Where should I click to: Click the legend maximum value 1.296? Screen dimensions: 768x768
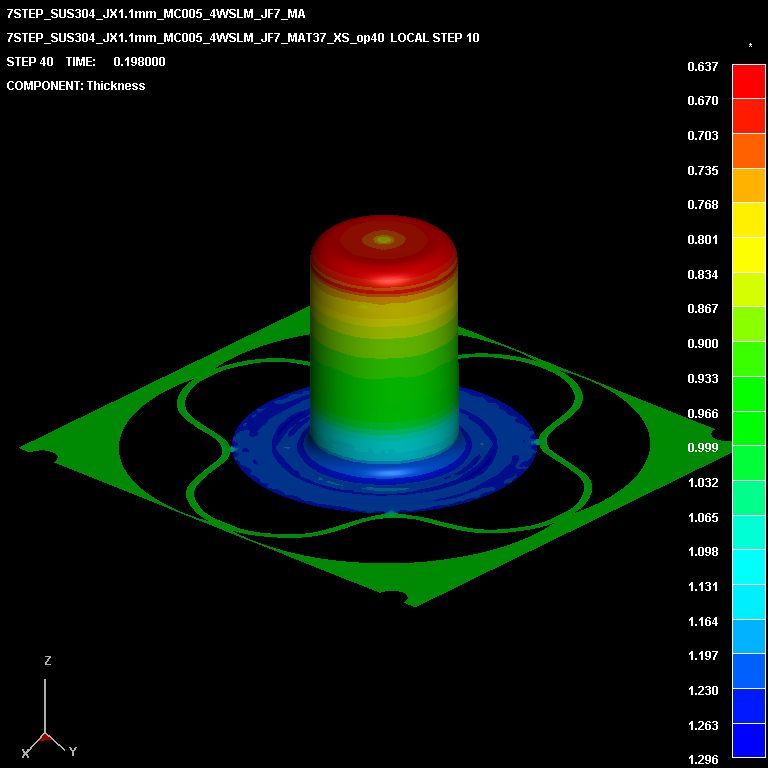702,760
